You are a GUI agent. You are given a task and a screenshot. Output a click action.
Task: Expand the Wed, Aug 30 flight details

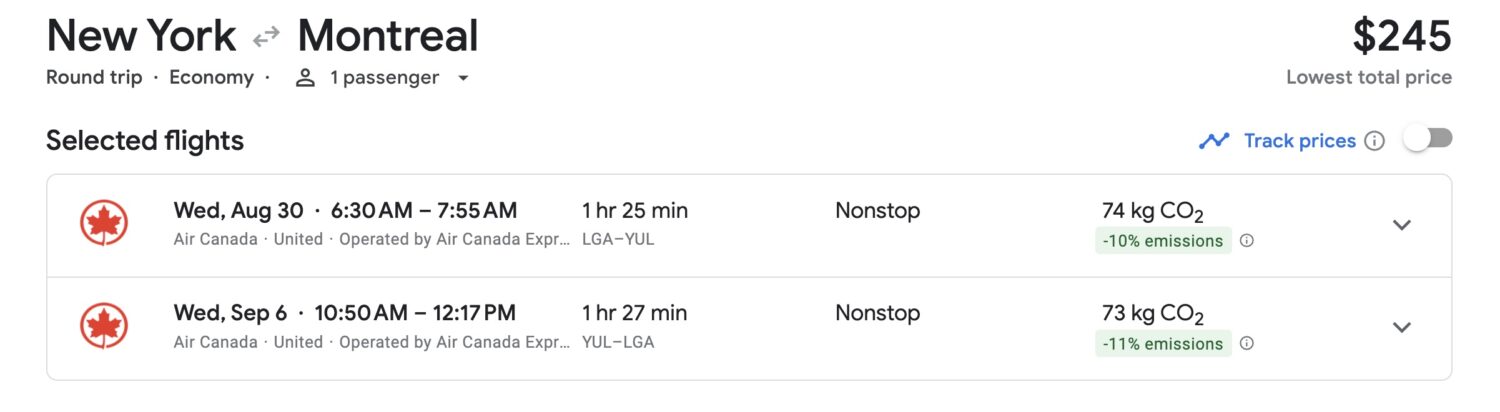(1402, 225)
